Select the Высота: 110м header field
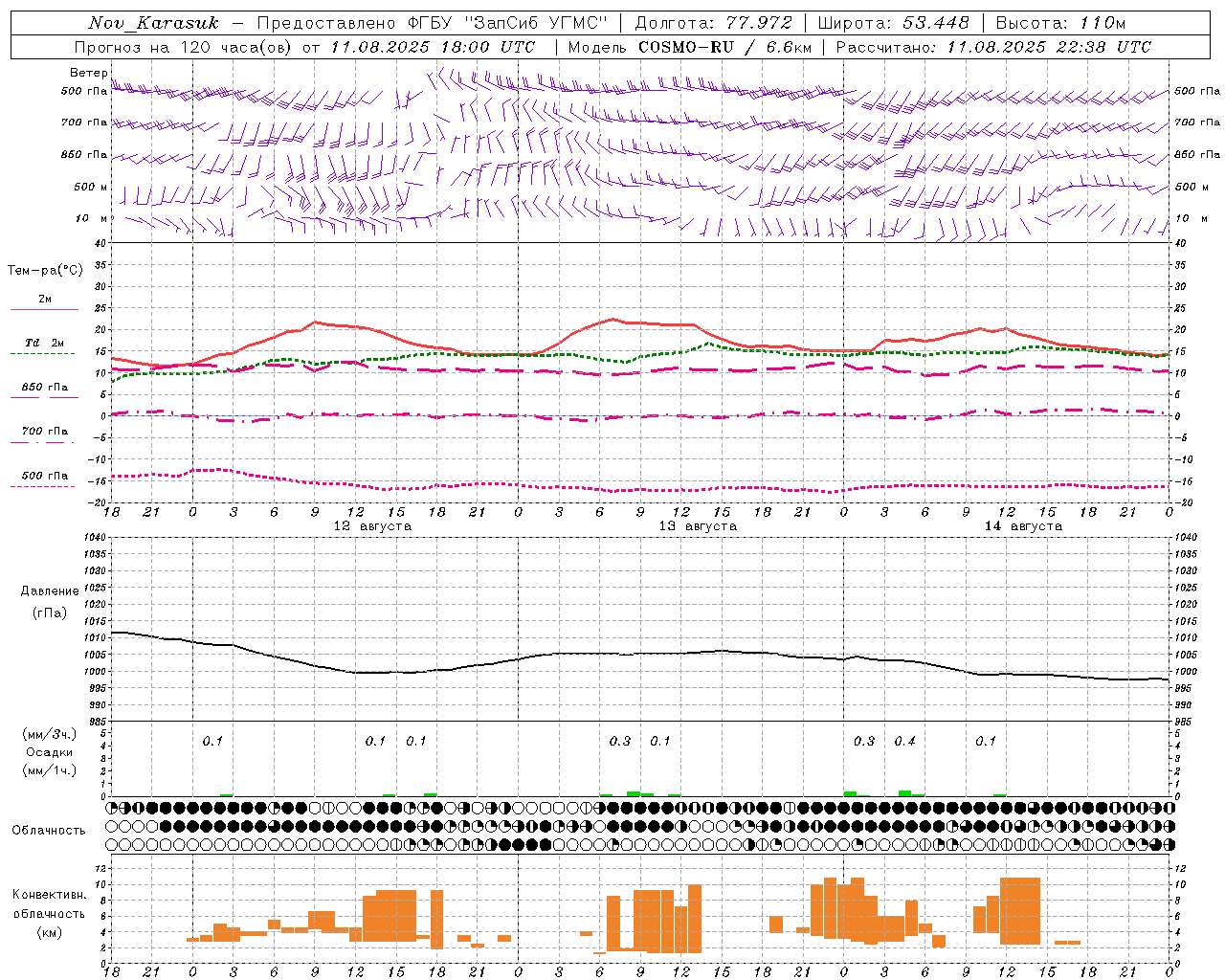This screenshot has height=980, width=1225. (x=1060, y=23)
